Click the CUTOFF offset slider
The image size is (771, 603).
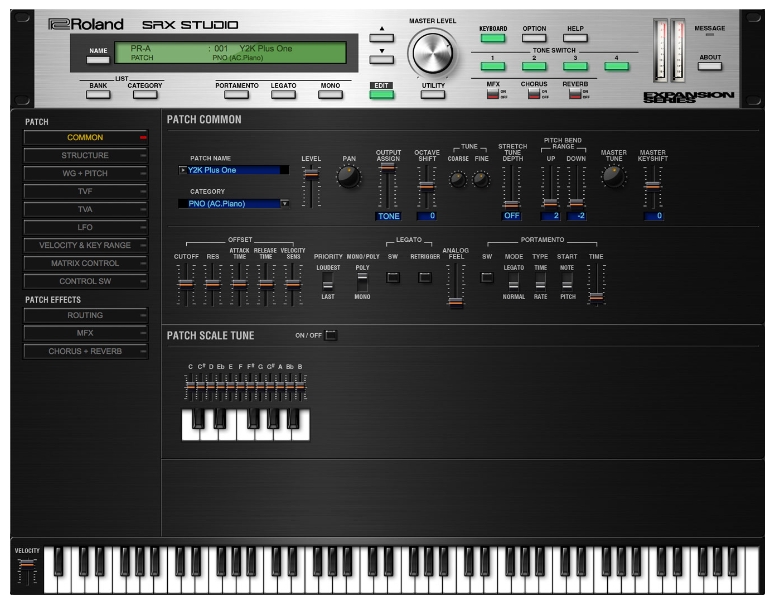pos(186,284)
